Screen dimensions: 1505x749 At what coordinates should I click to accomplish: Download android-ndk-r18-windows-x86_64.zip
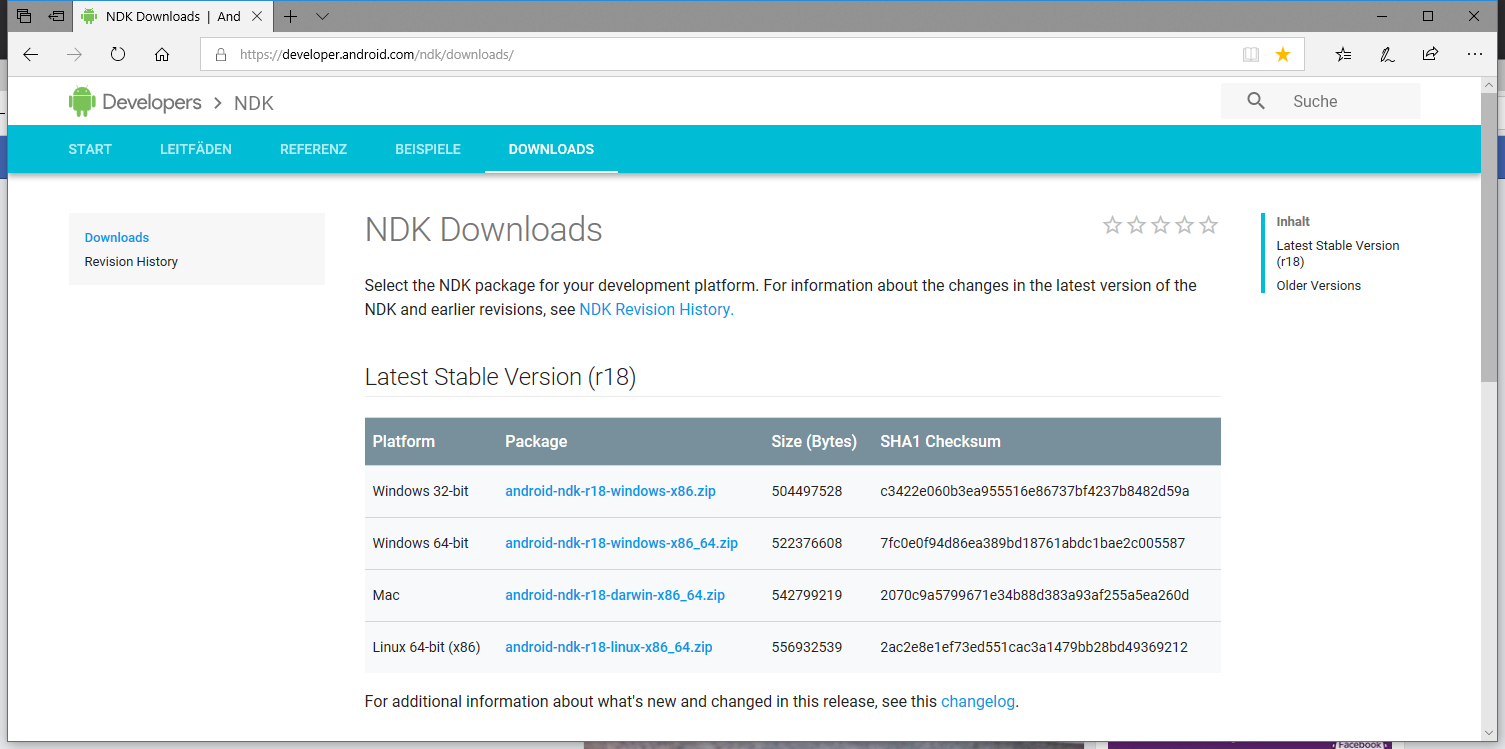pos(621,543)
